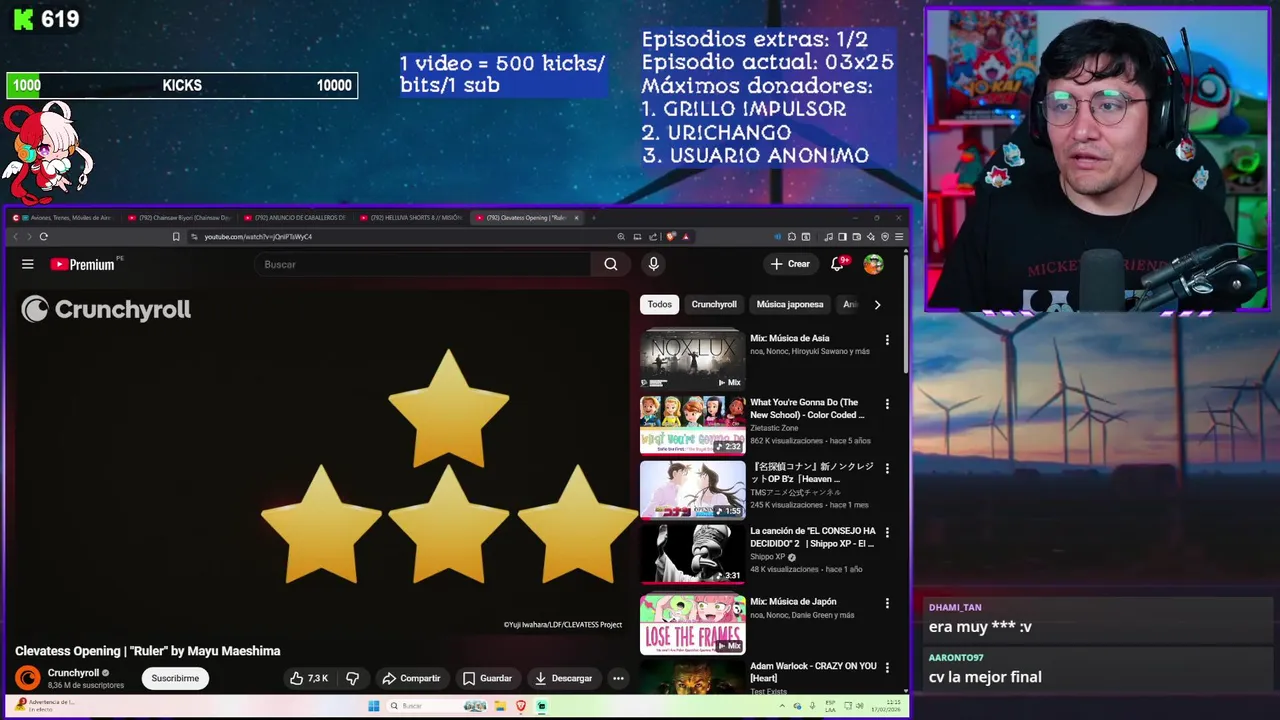The image size is (1280, 720).
Task: Switch to the Chainsaw Biyori browser tab
Action: pyautogui.click(x=180, y=217)
